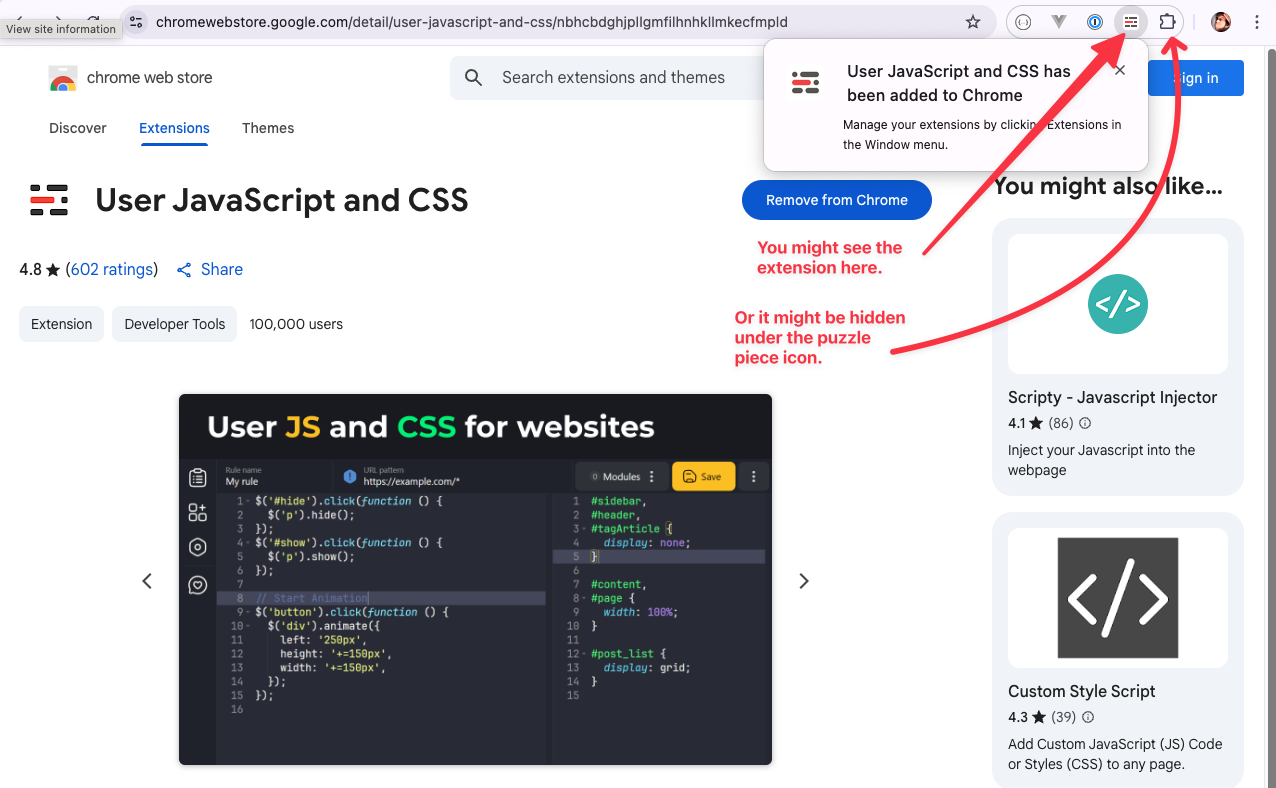Click the Sign in button
This screenshot has width=1276, height=788.
point(1196,78)
